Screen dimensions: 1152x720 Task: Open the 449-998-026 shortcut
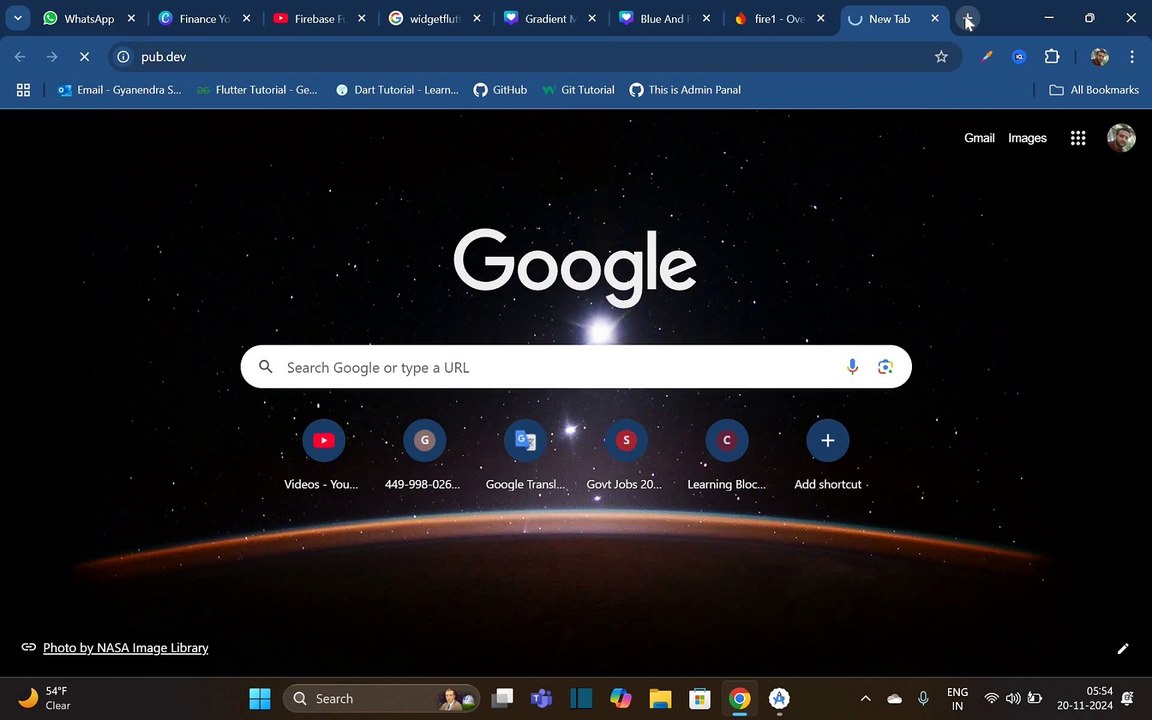point(424,454)
